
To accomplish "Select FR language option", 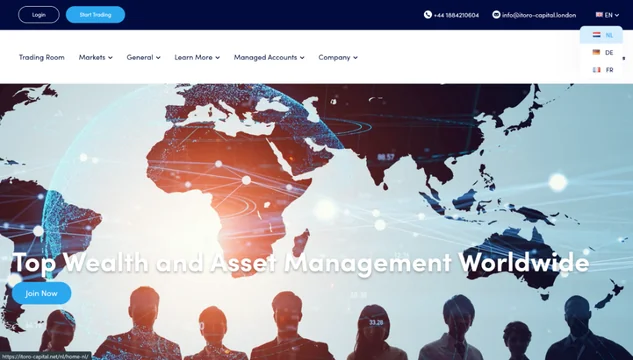I will [602, 70].
